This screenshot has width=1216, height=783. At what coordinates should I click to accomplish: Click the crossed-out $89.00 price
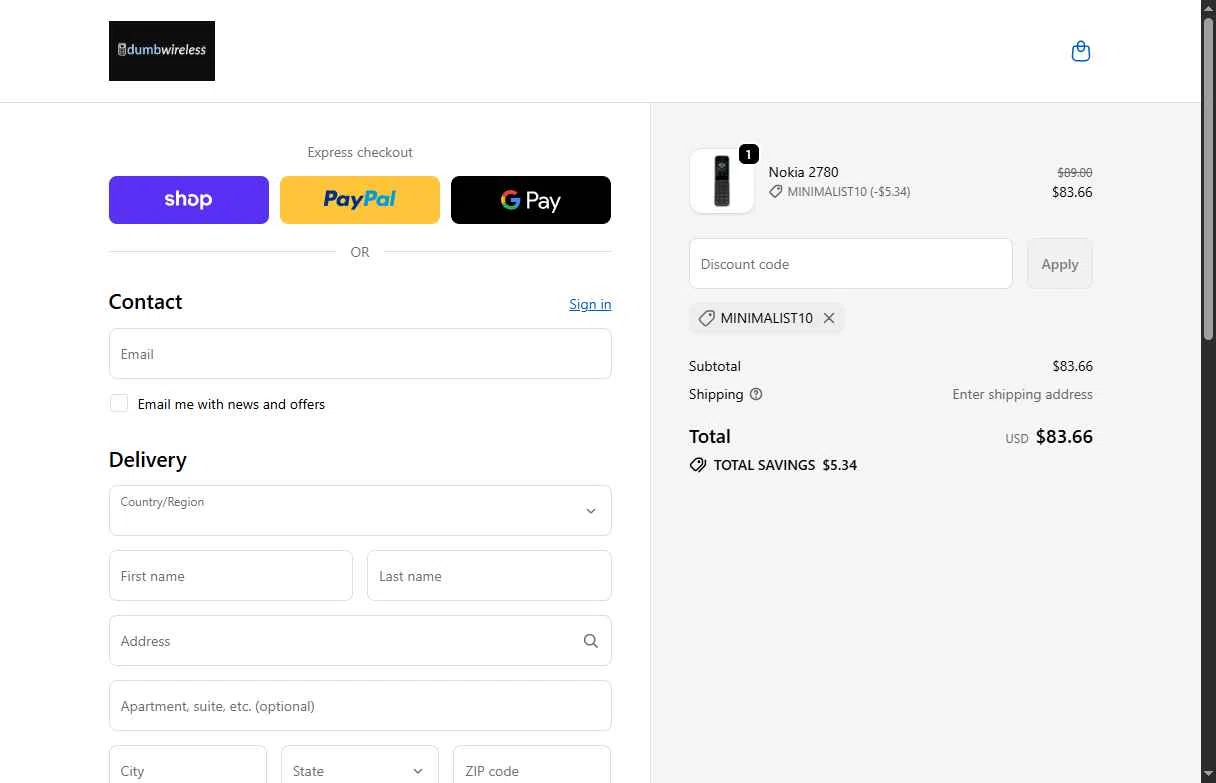tap(1075, 173)
